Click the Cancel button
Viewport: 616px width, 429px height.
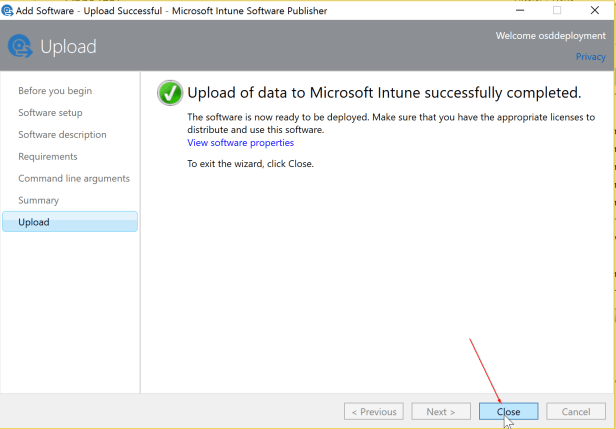(576, 411)
